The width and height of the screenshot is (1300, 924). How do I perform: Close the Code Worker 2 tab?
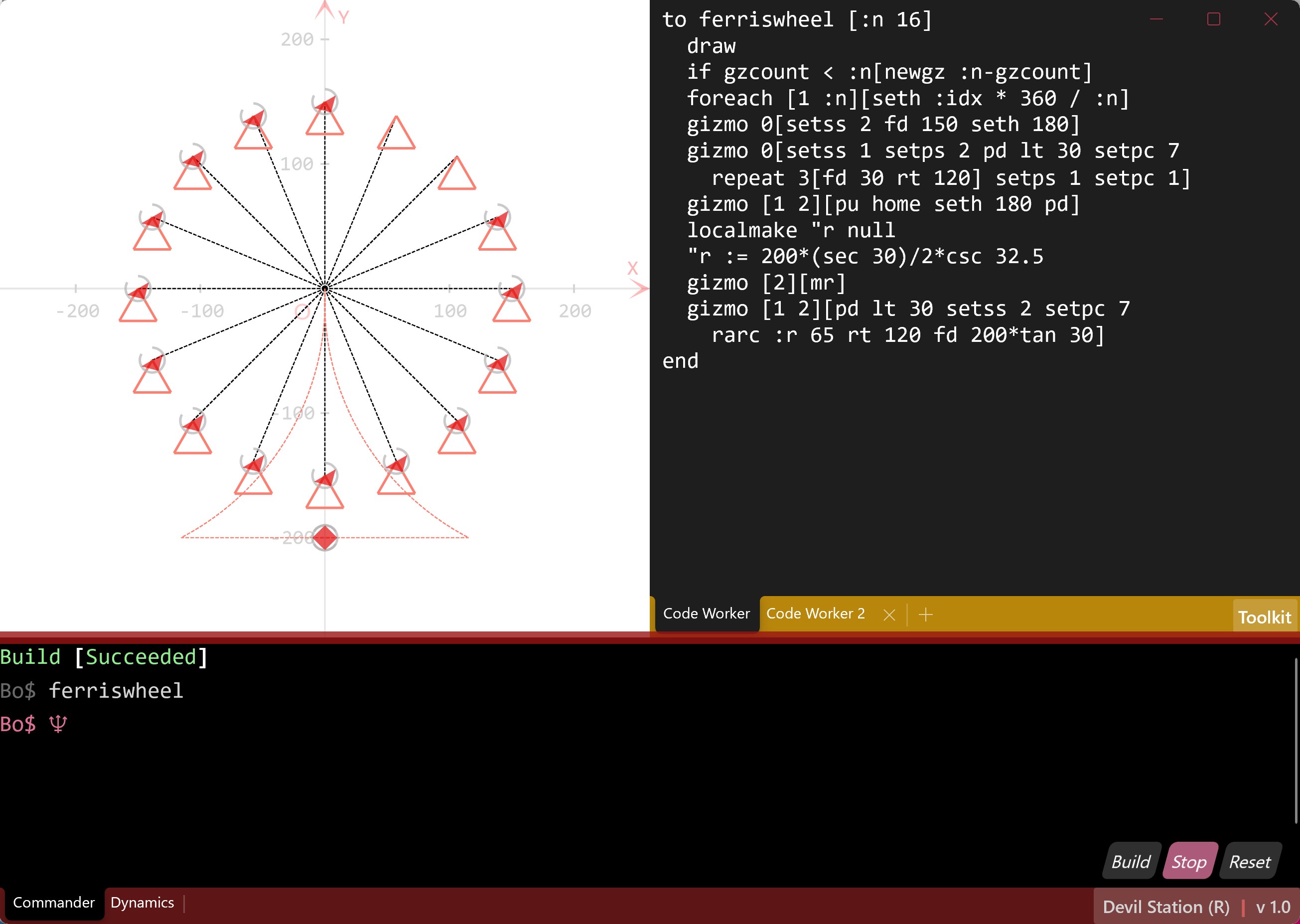point(889,615)
